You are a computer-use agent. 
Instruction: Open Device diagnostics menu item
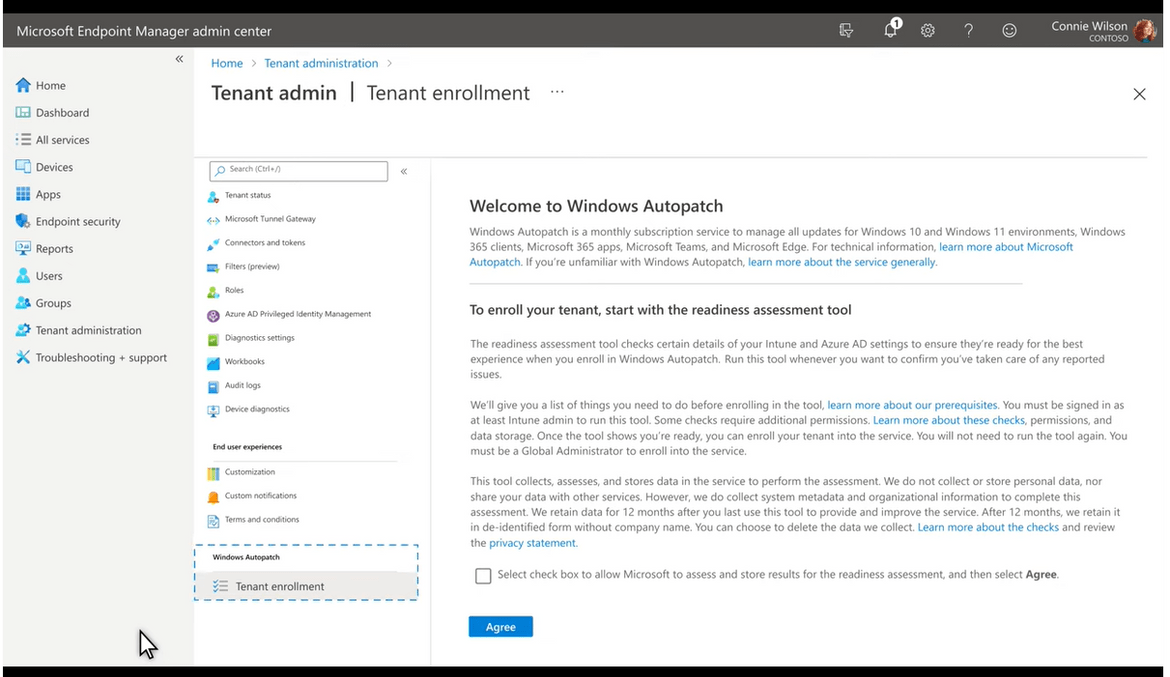click(x=257, y=410)
